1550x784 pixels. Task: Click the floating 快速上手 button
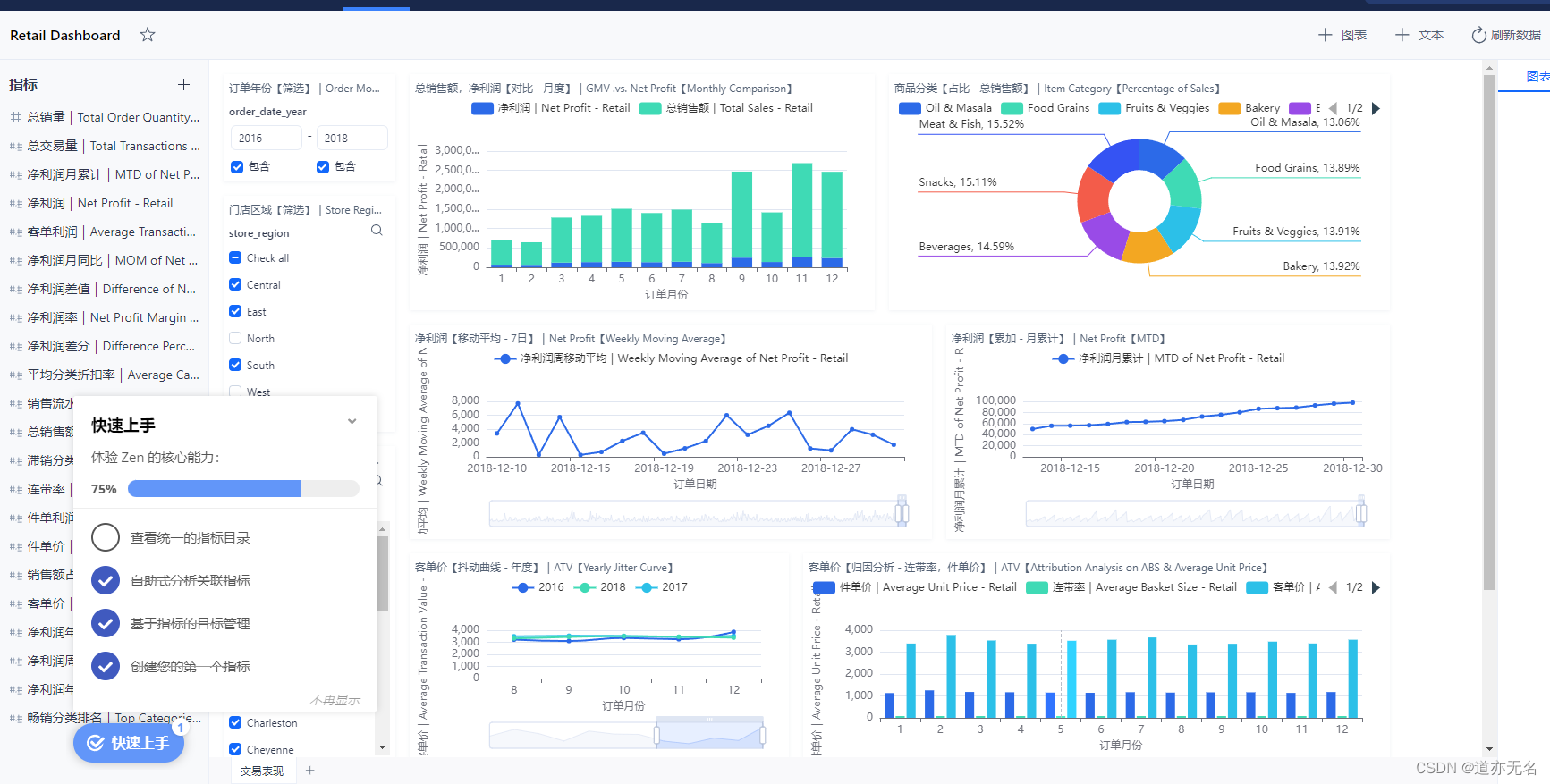click(129, 743)
